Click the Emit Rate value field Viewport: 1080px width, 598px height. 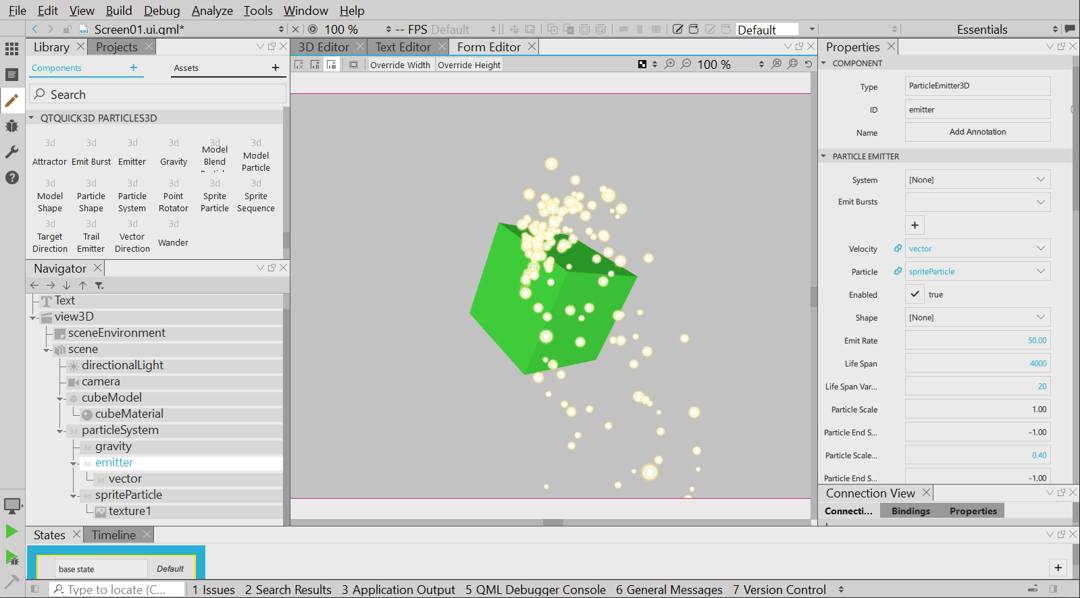[977, 341]
